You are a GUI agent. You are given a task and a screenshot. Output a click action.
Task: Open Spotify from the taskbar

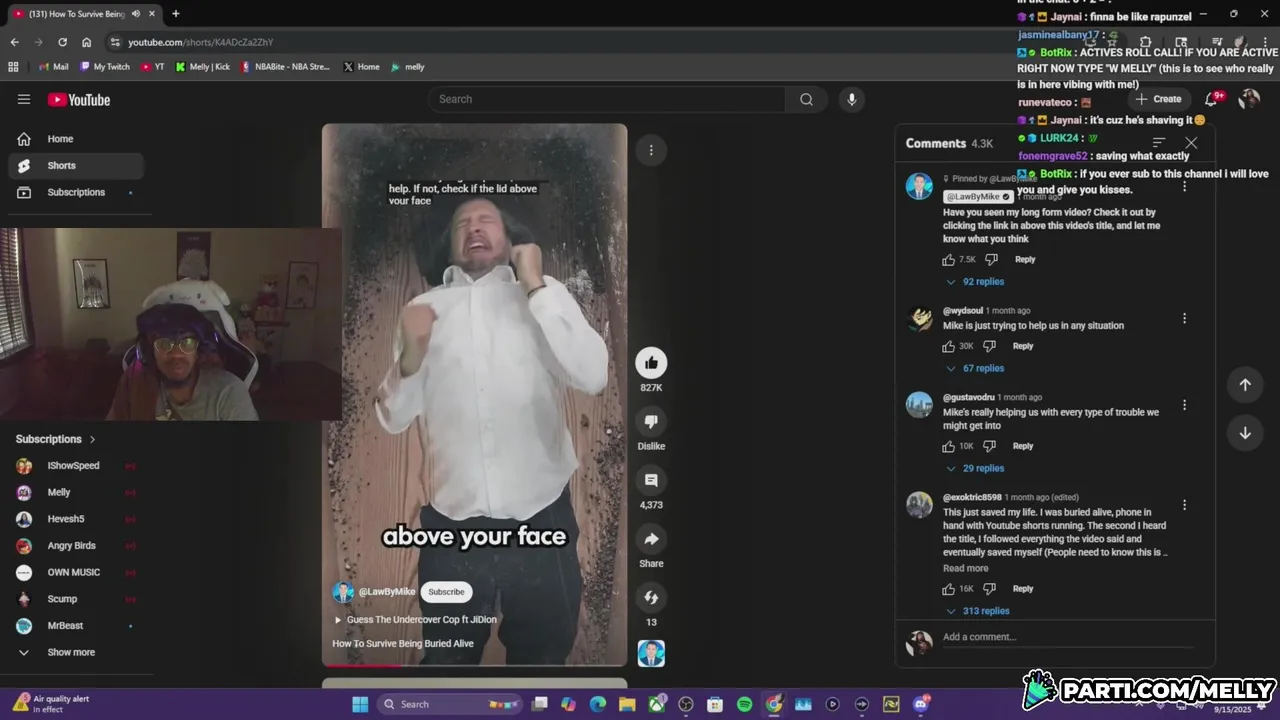click(744, 704)
